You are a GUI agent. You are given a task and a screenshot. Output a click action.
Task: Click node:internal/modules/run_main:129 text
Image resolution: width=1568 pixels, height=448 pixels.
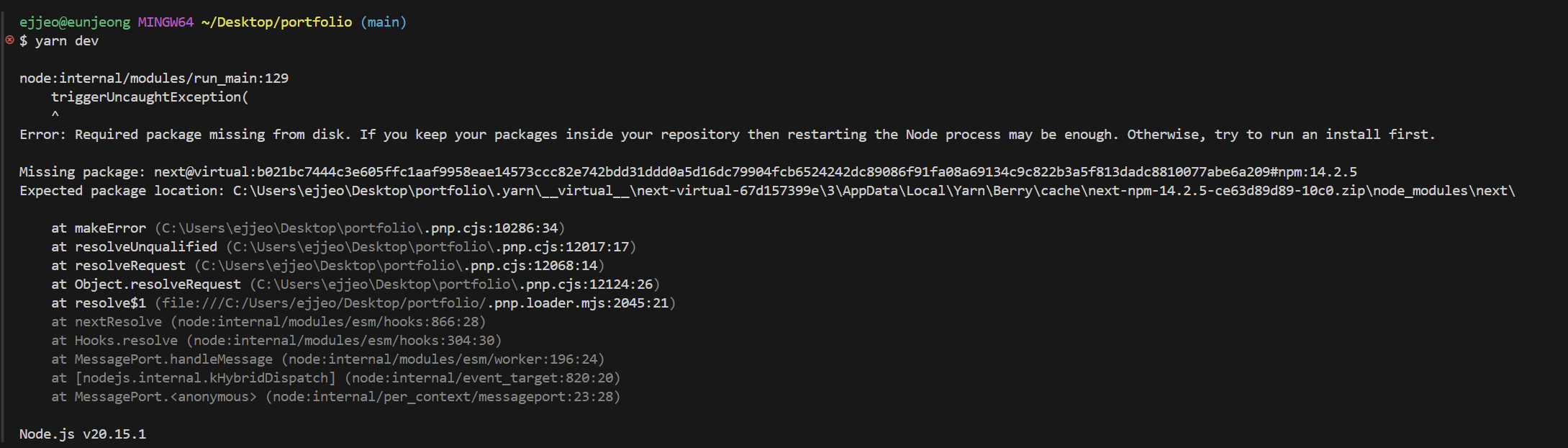click(x=154, y=79)
